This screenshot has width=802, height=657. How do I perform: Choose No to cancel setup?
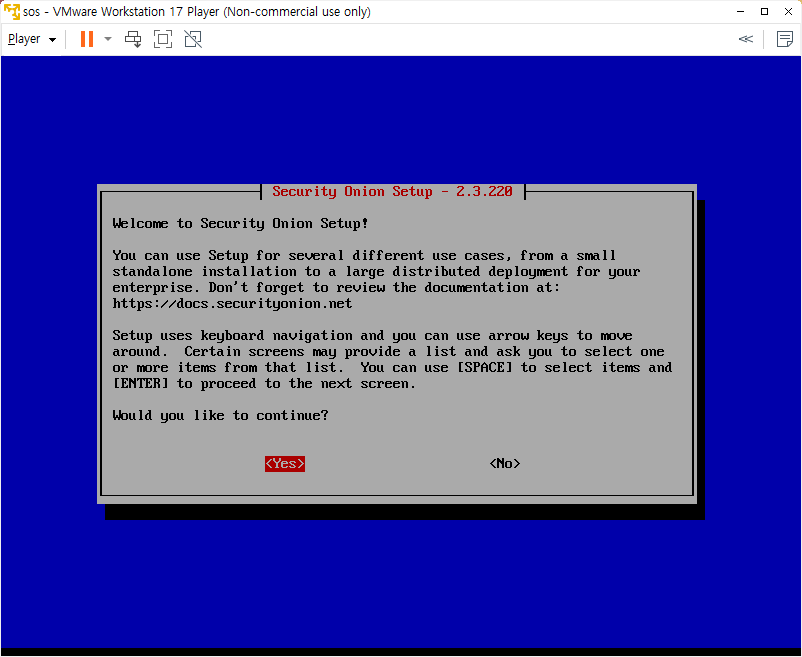[505, 463]
